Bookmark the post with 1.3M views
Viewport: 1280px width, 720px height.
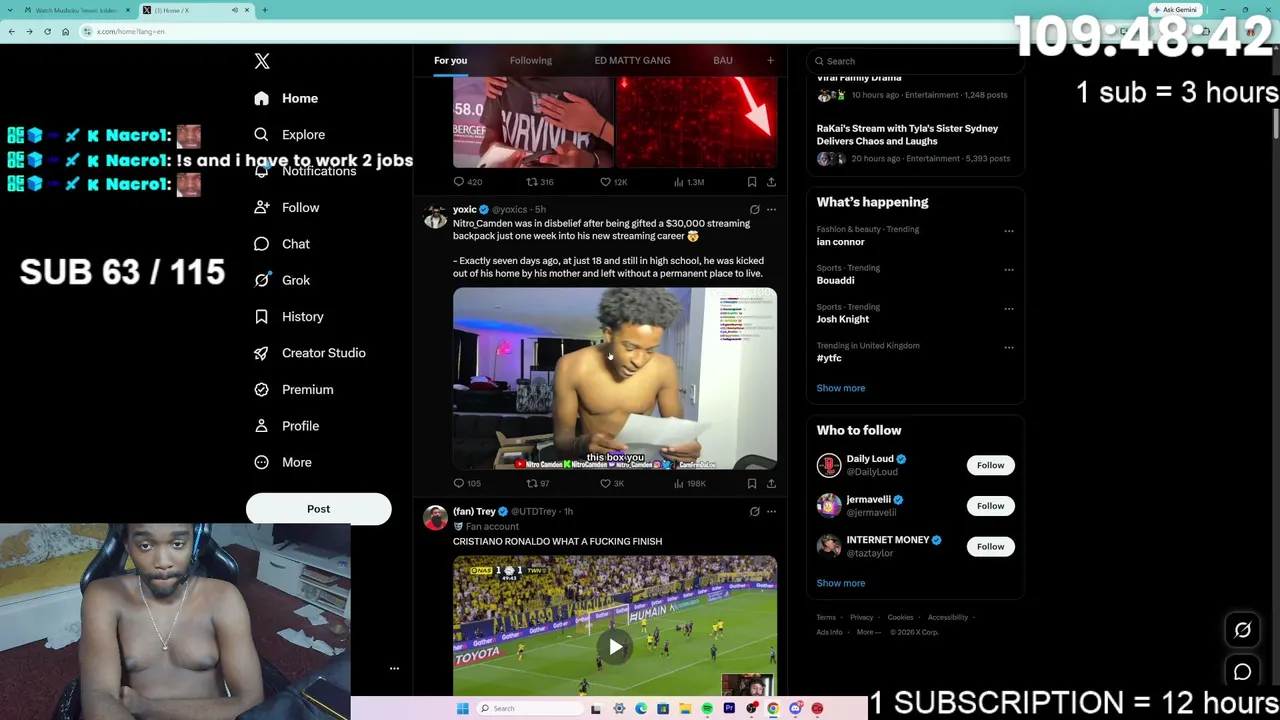[x=752, y=182]
